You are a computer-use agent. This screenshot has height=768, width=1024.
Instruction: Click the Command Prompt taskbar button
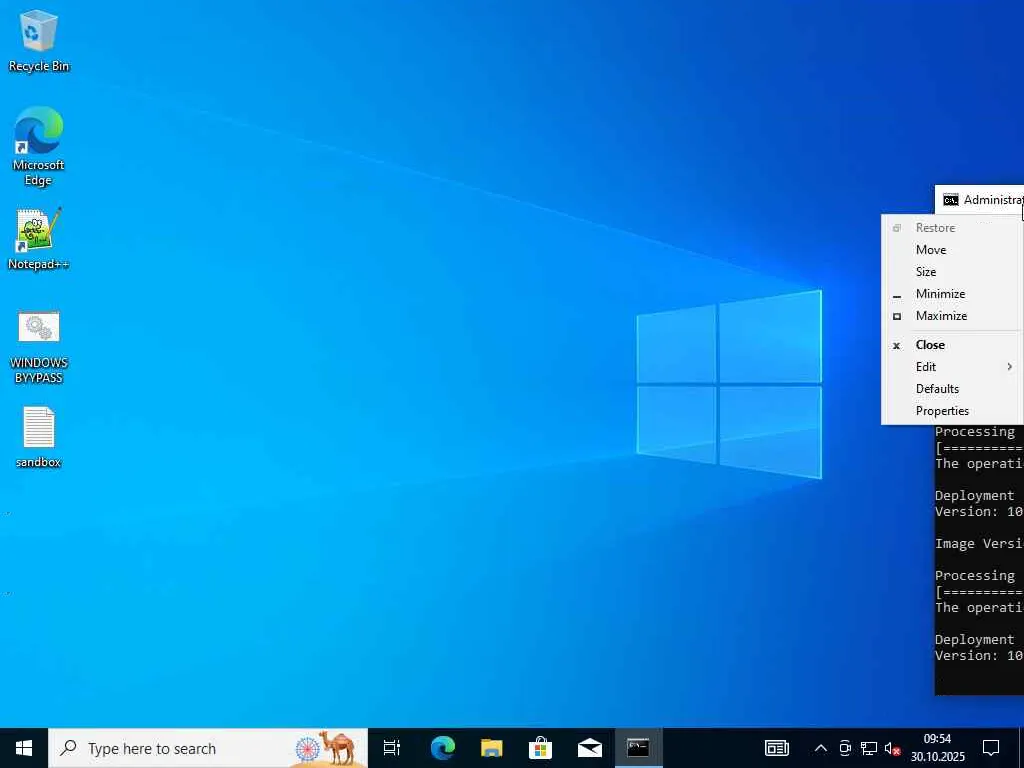638,748
